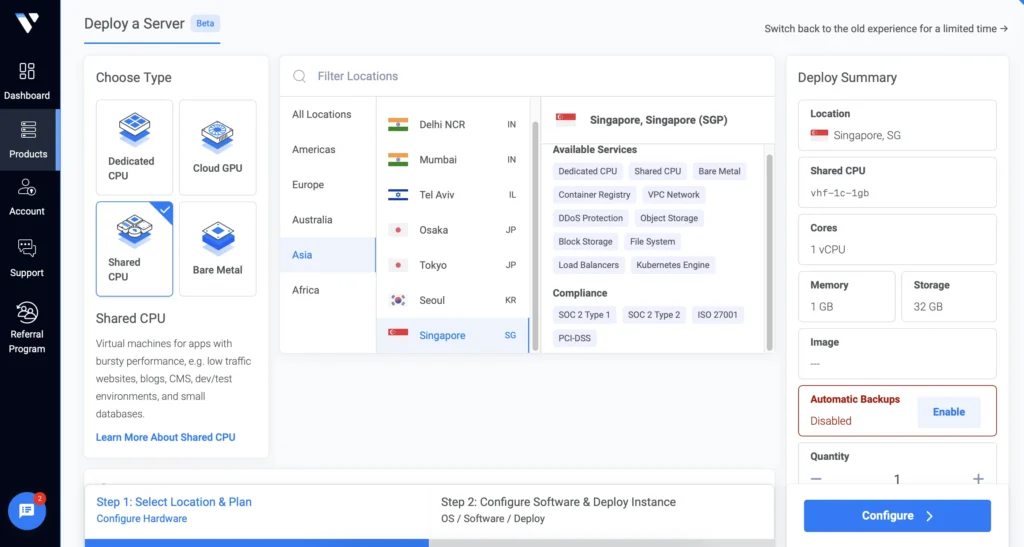
Task: Choose the Seoul location row
Action: pyautogui.click(x=453, y=300)
